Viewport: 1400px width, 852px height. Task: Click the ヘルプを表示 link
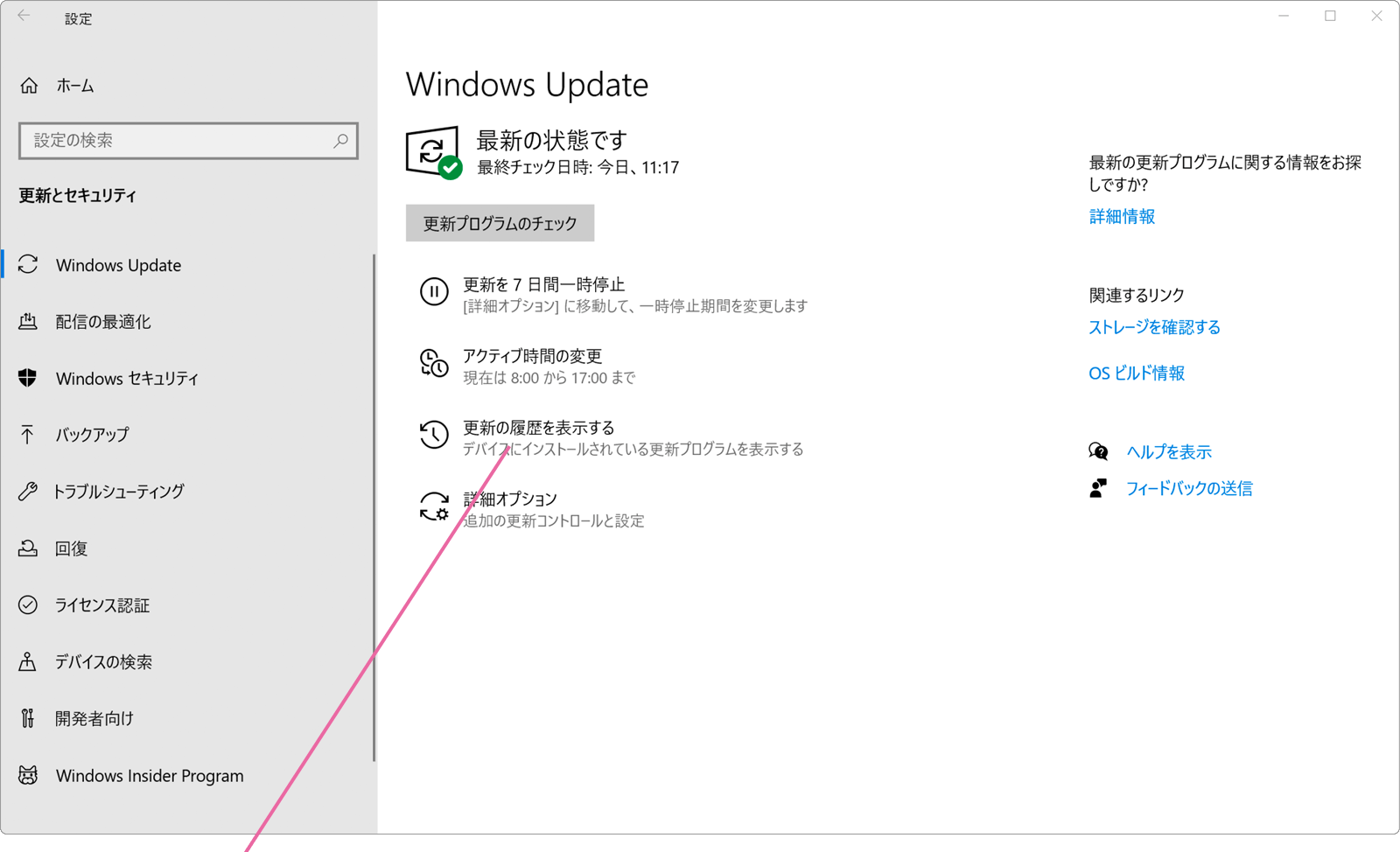pos(1168,451)
